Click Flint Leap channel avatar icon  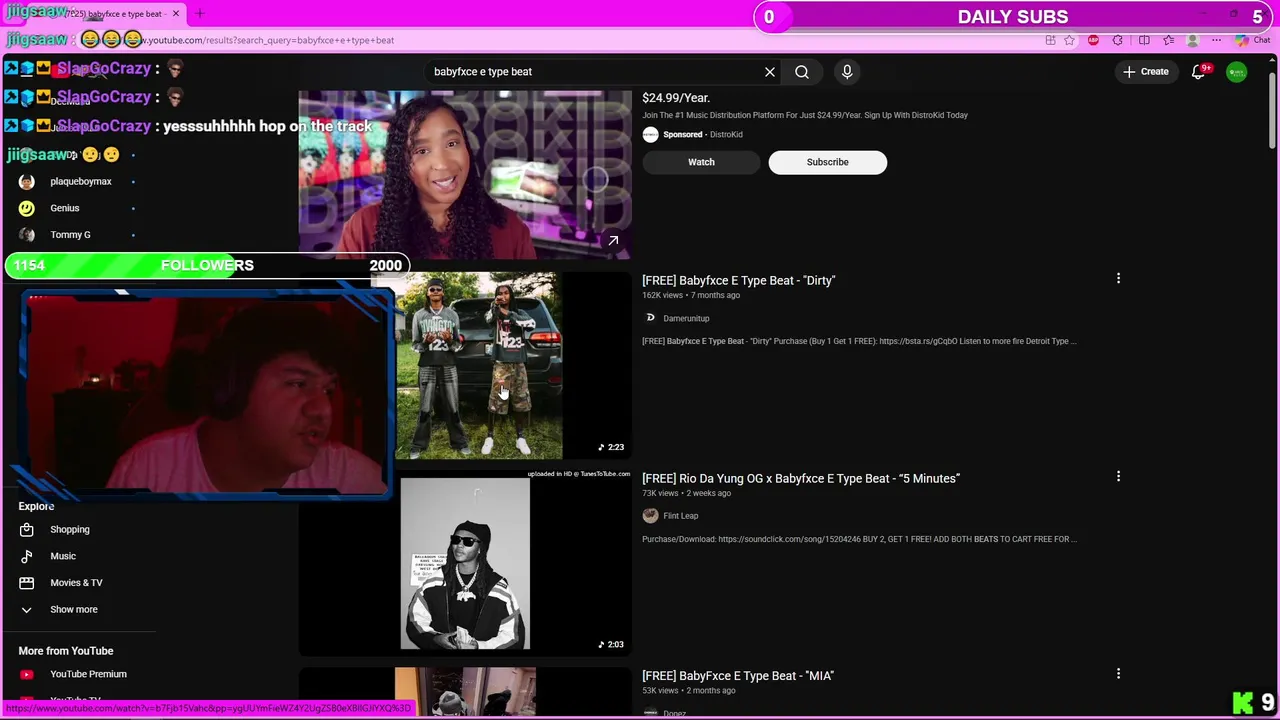[650, 516]
